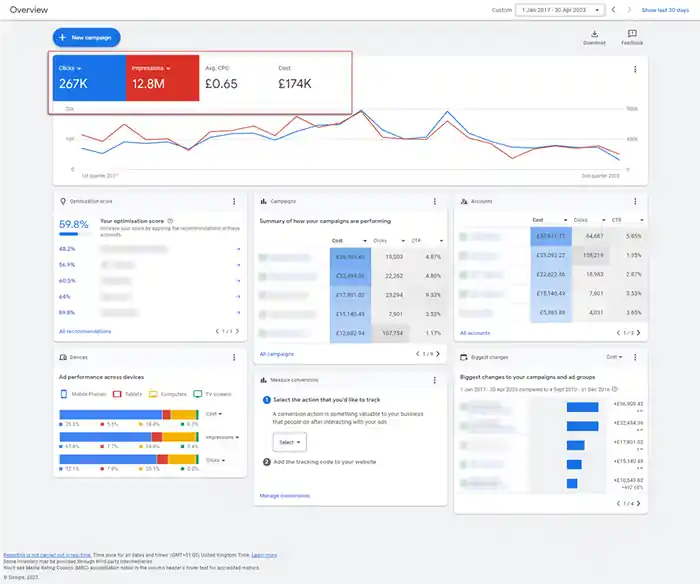Open the Impressions metric dropdown tile
Image resolution: width=700 pixels, height=584 pixels.
coord(162,78)
